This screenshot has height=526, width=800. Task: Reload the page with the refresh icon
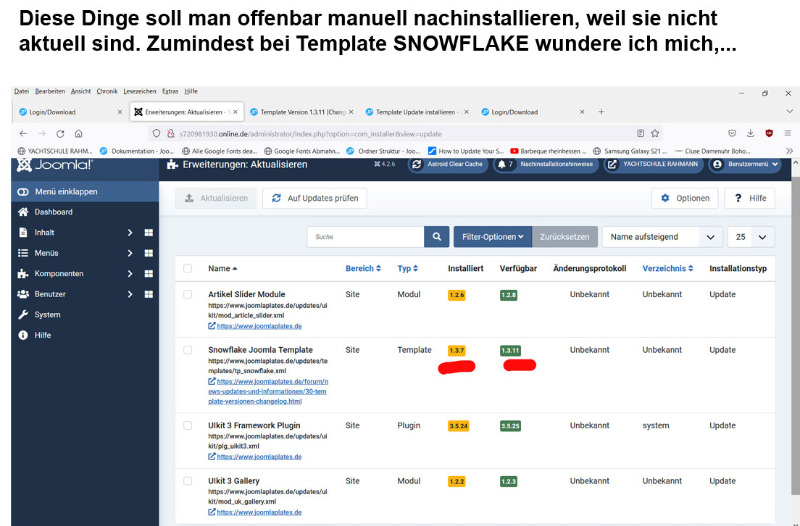point(60,134)
